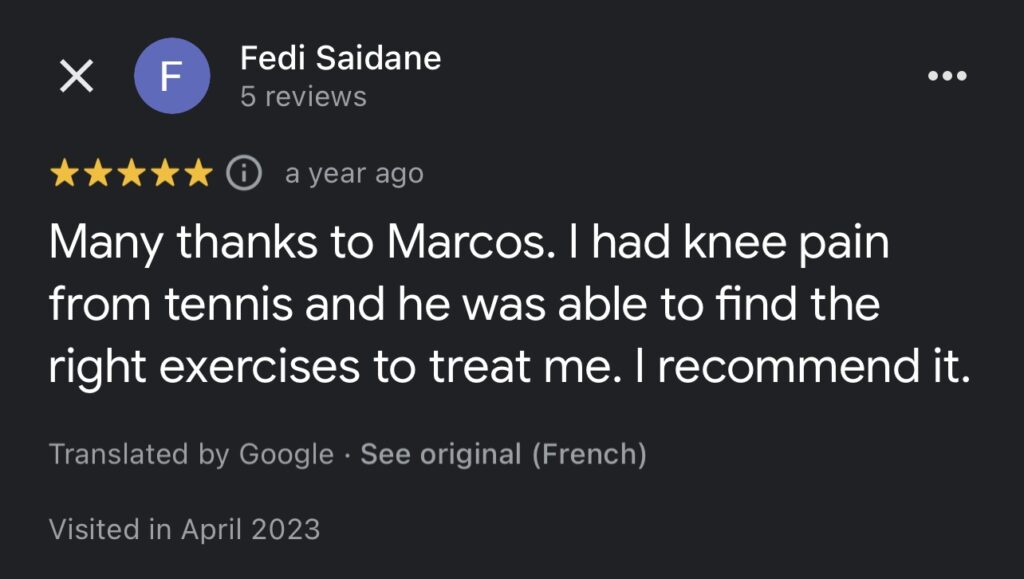Tap the purple F profile avatar
This screenshot has height=579, width=1024.
coord(172,76)
